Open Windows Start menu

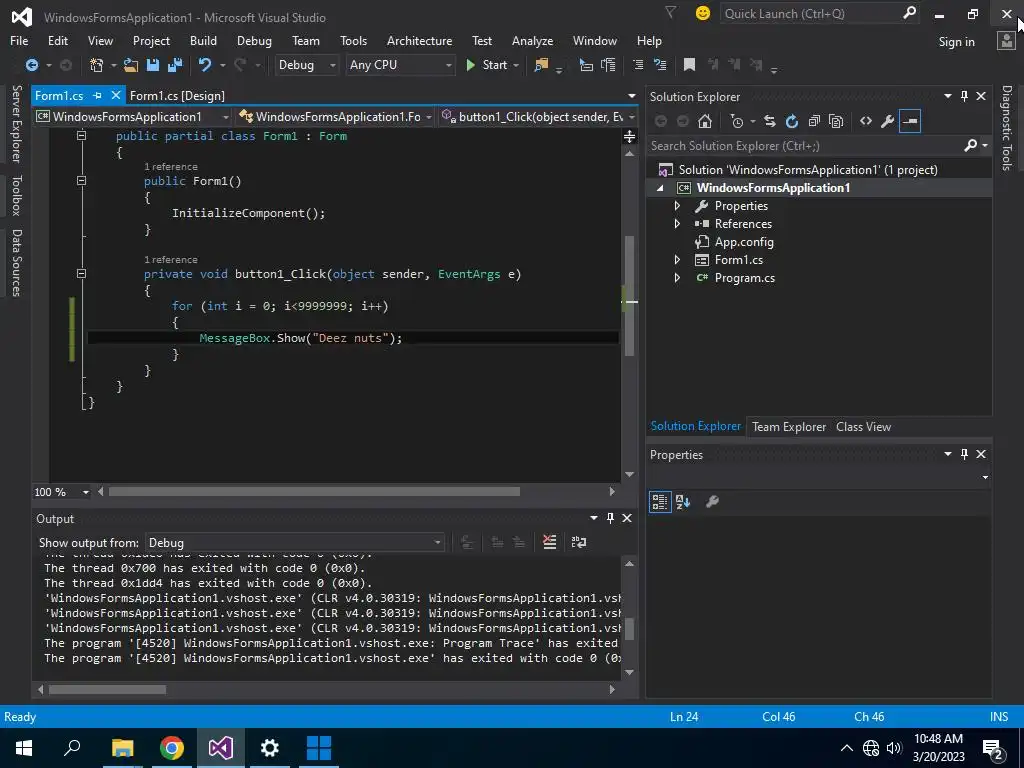pyautogui.click(x=24, y=748)
